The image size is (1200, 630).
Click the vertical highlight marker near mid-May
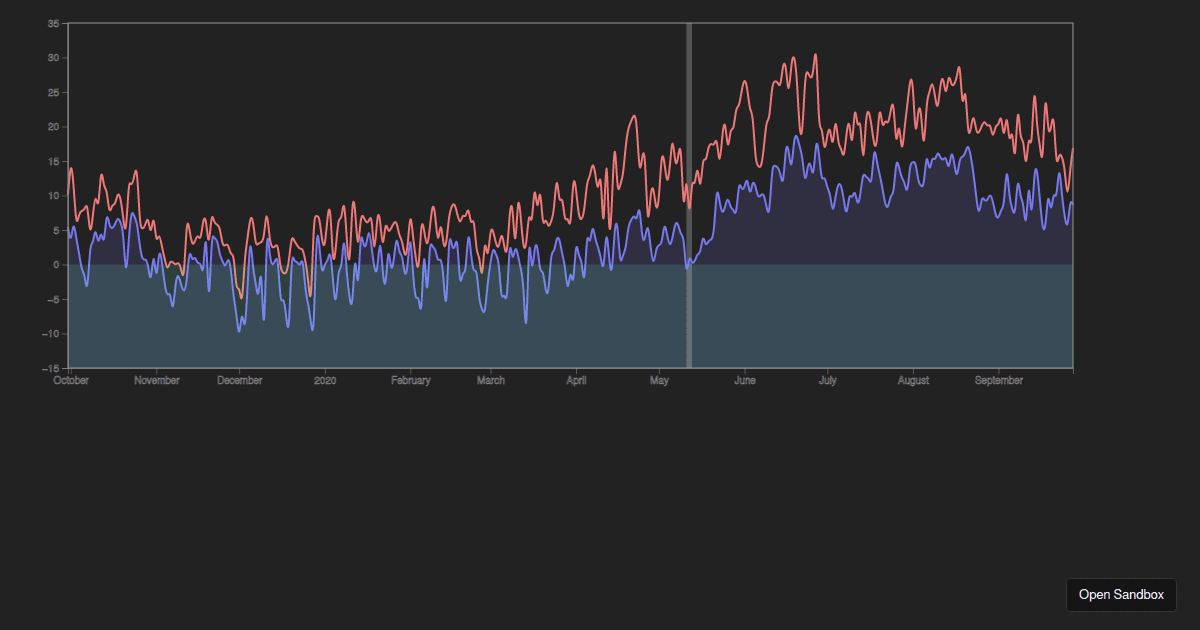point(689,190)
